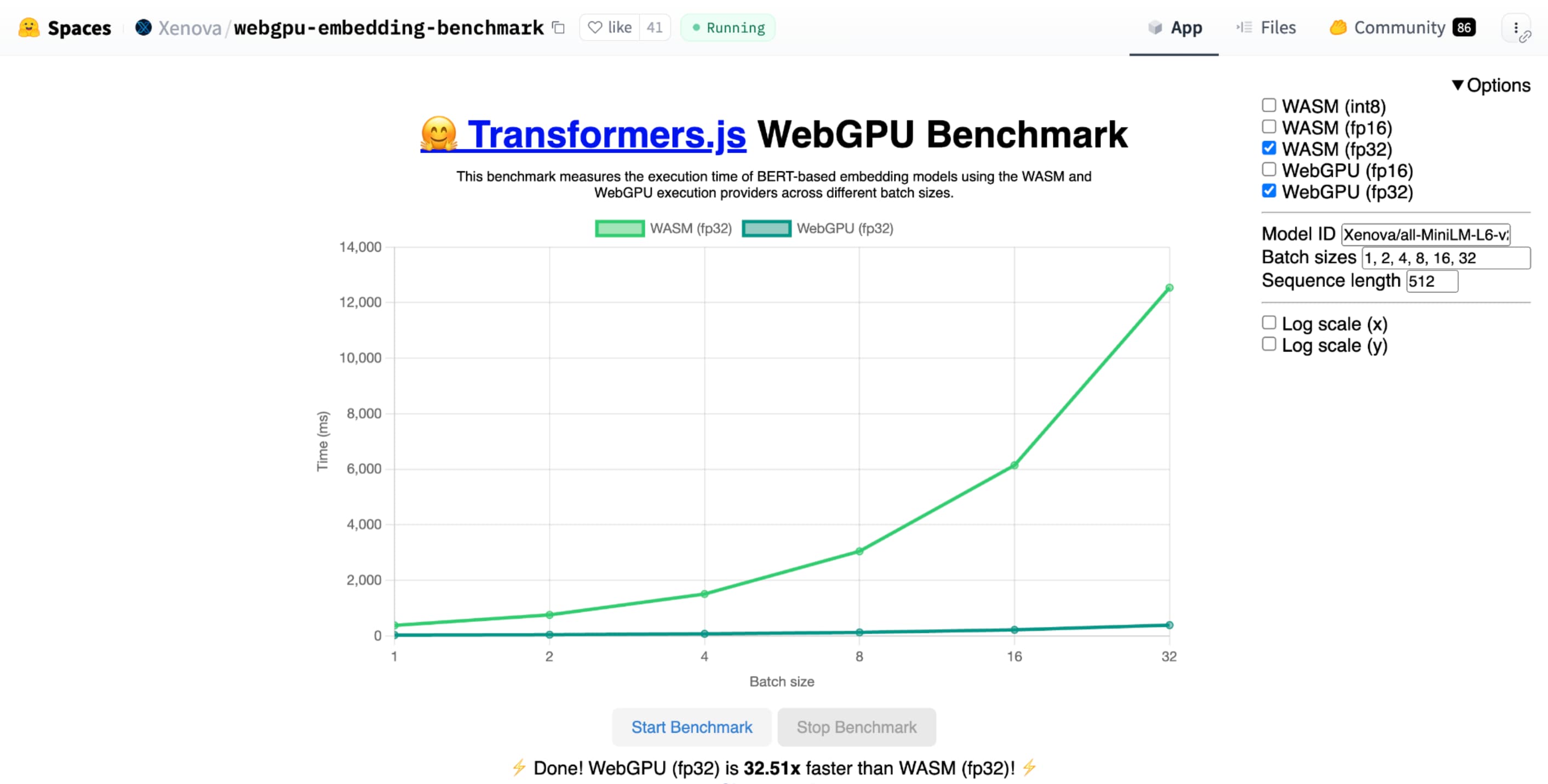The height and width of the screenshot is (784, 1548).
Task: Expand the Options disclosure panel
Action: click(x=1492, y=85)
